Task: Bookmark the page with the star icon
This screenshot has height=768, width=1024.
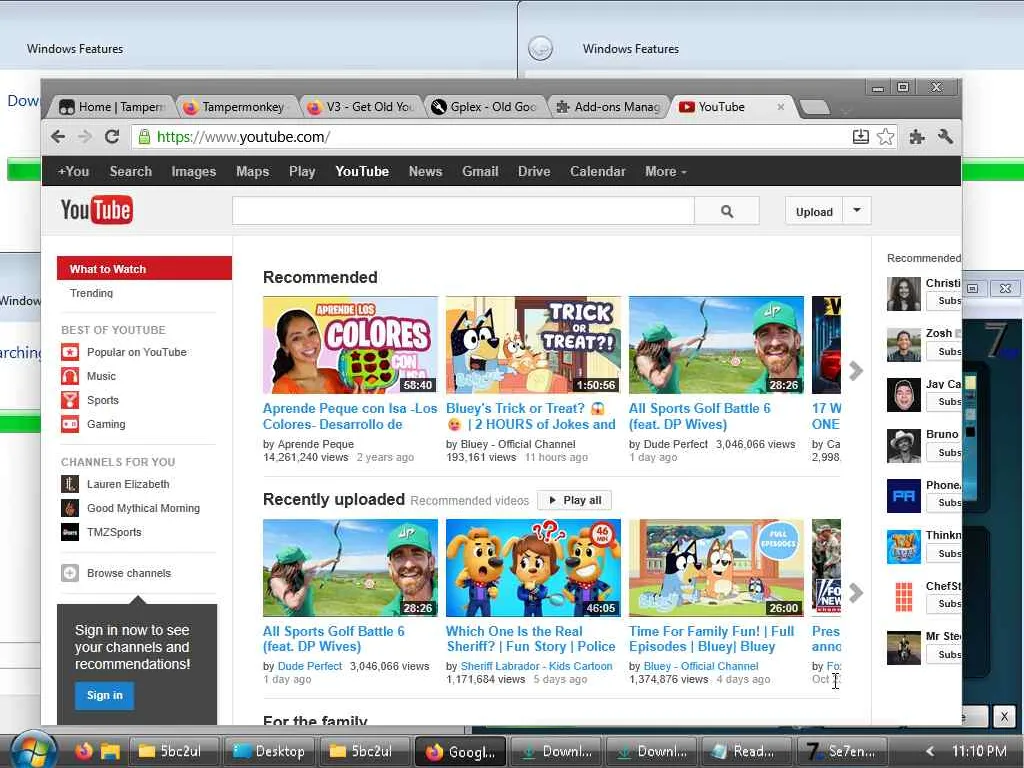Action: pyautogui.click(x=886, y=136)
